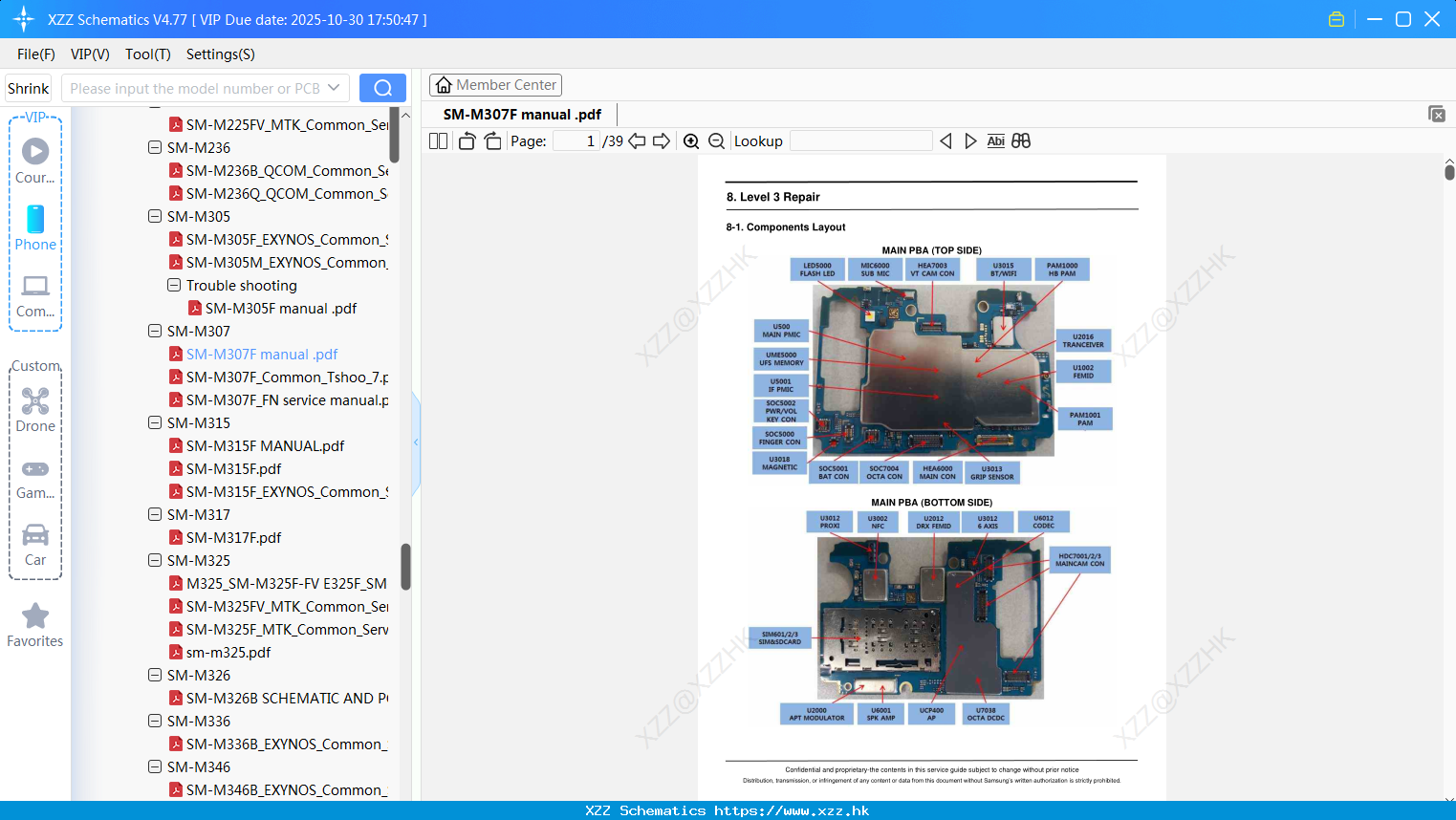The image size is (1456, 820).
Task: Toggle the Abi match-case icon
Action: [995, 140]
